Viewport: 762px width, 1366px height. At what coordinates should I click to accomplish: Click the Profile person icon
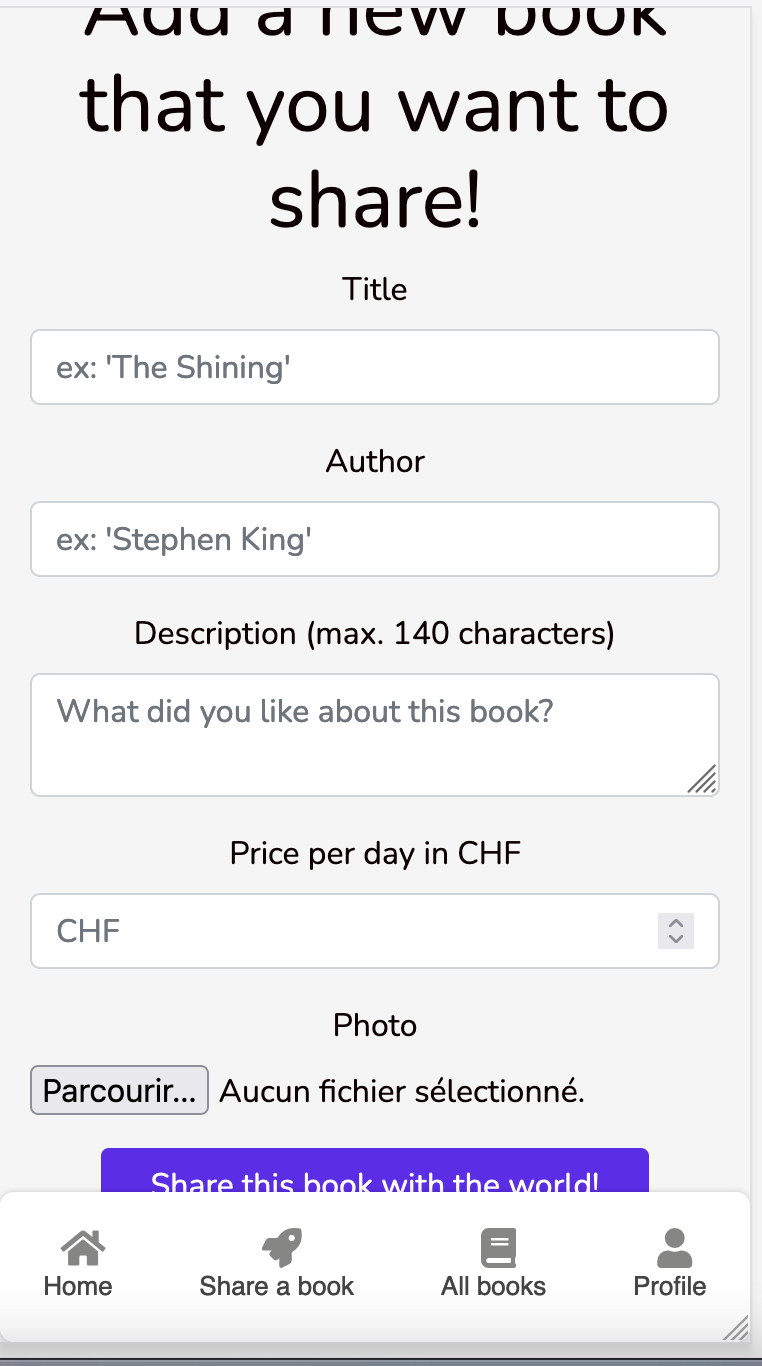(x=674, y=1248)
